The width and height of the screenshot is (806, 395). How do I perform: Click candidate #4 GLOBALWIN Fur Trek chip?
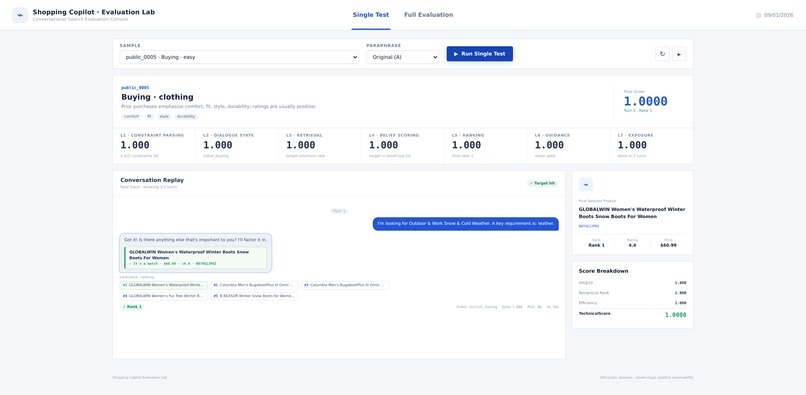(163, 296)
